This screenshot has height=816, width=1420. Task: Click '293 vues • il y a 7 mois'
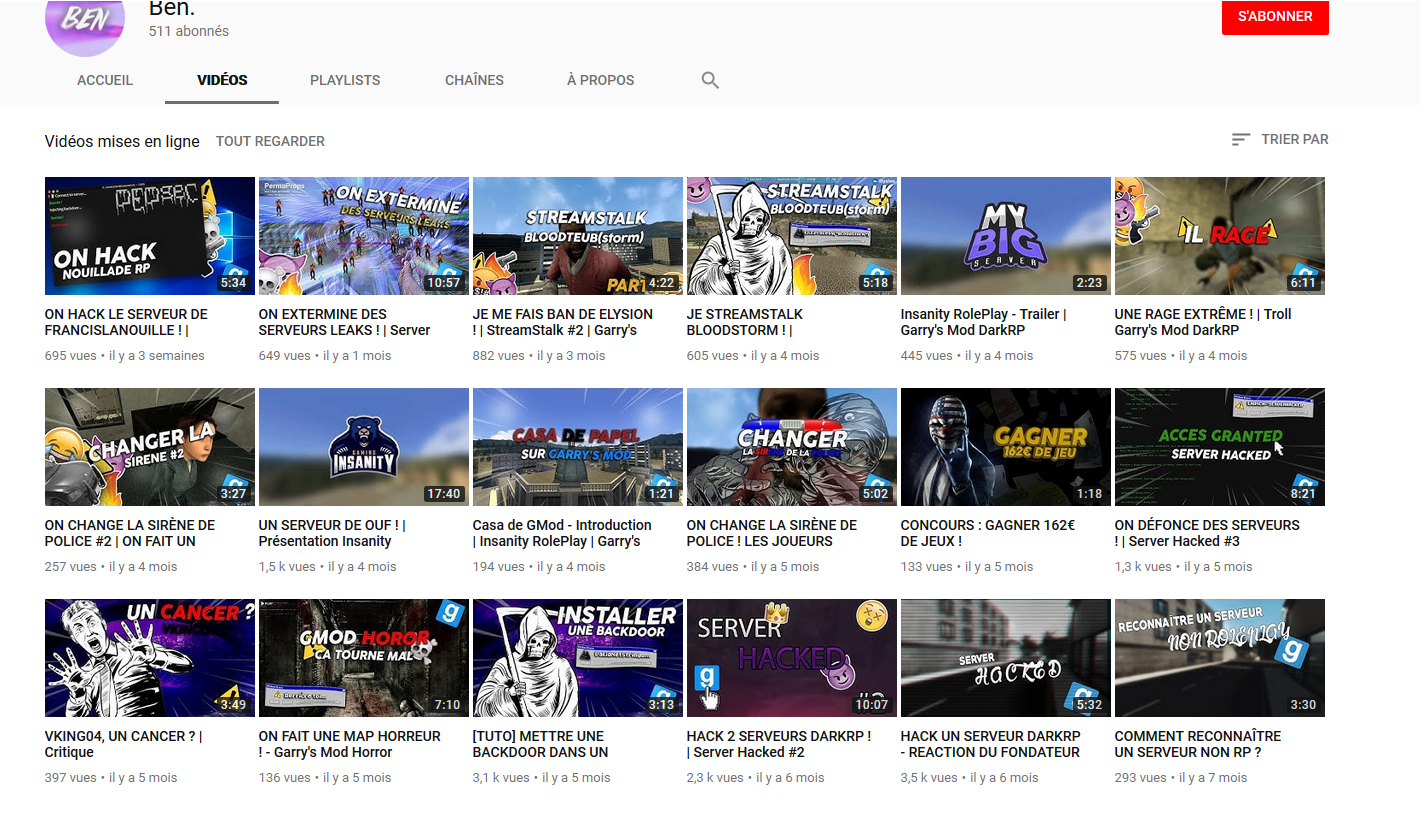(x=1181, y=778)
